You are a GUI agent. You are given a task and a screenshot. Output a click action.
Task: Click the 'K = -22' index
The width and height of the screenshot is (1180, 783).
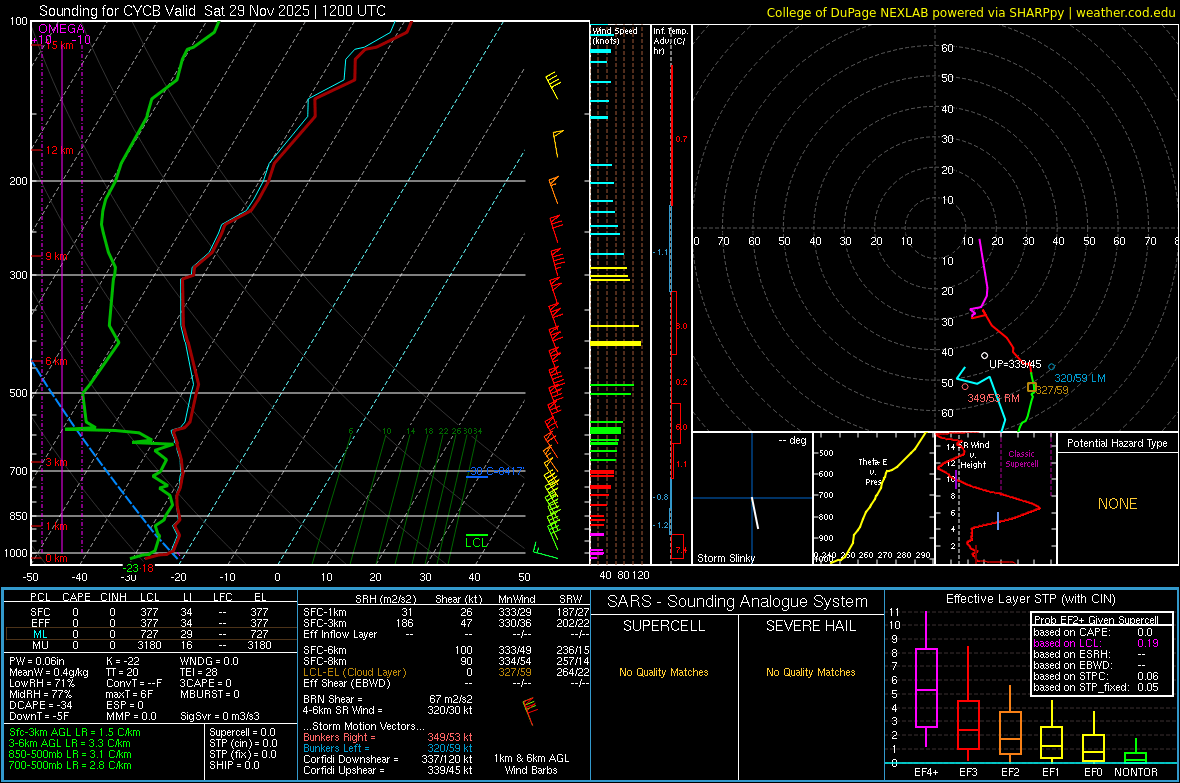pyautogui.click(x=123, y=661)
